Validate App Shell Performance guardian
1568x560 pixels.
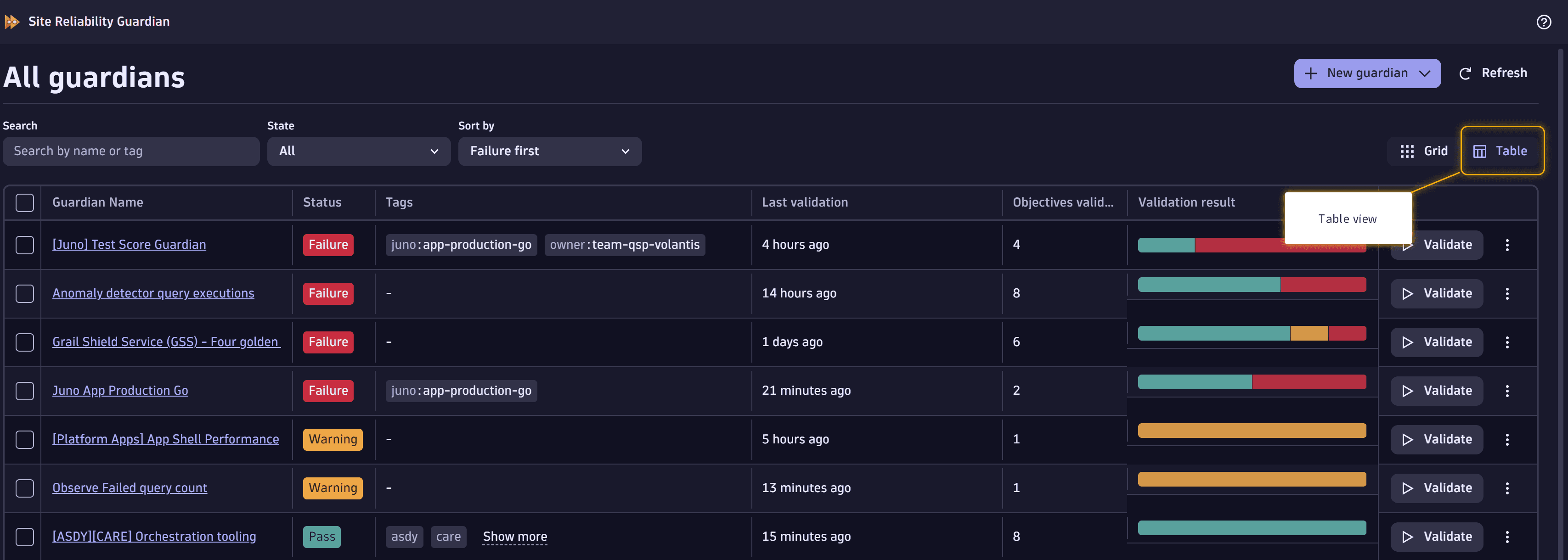click(1437, 440)
